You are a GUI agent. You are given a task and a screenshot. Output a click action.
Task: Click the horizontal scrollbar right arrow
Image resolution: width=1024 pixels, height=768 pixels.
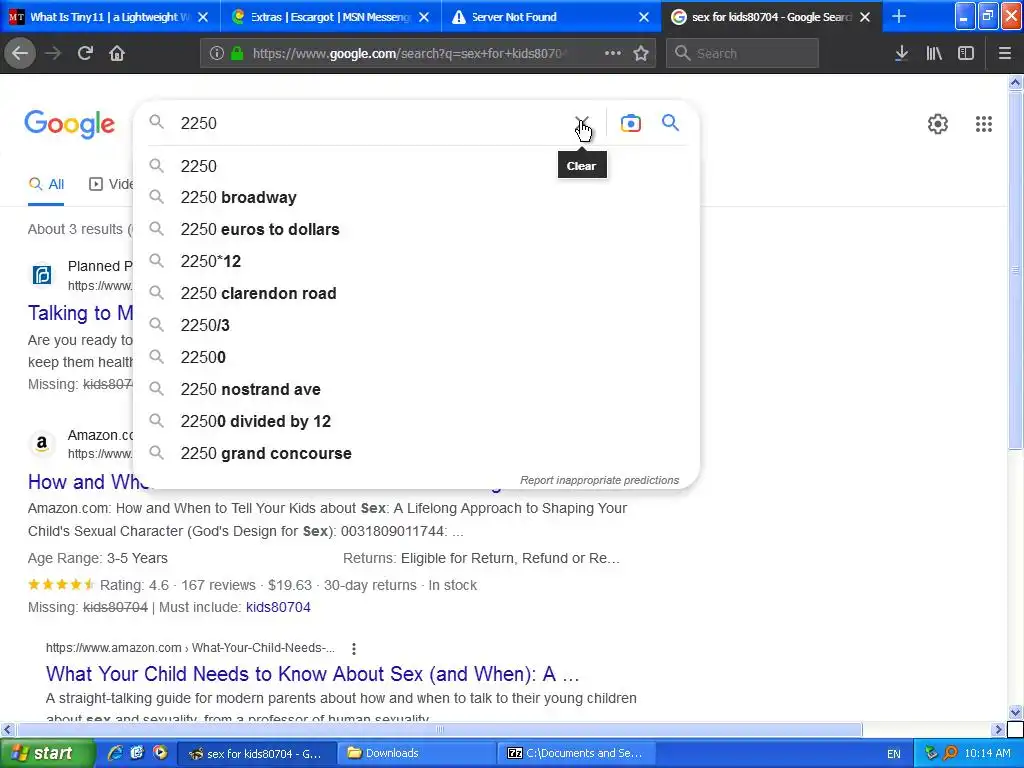click(x=998, y=729)
